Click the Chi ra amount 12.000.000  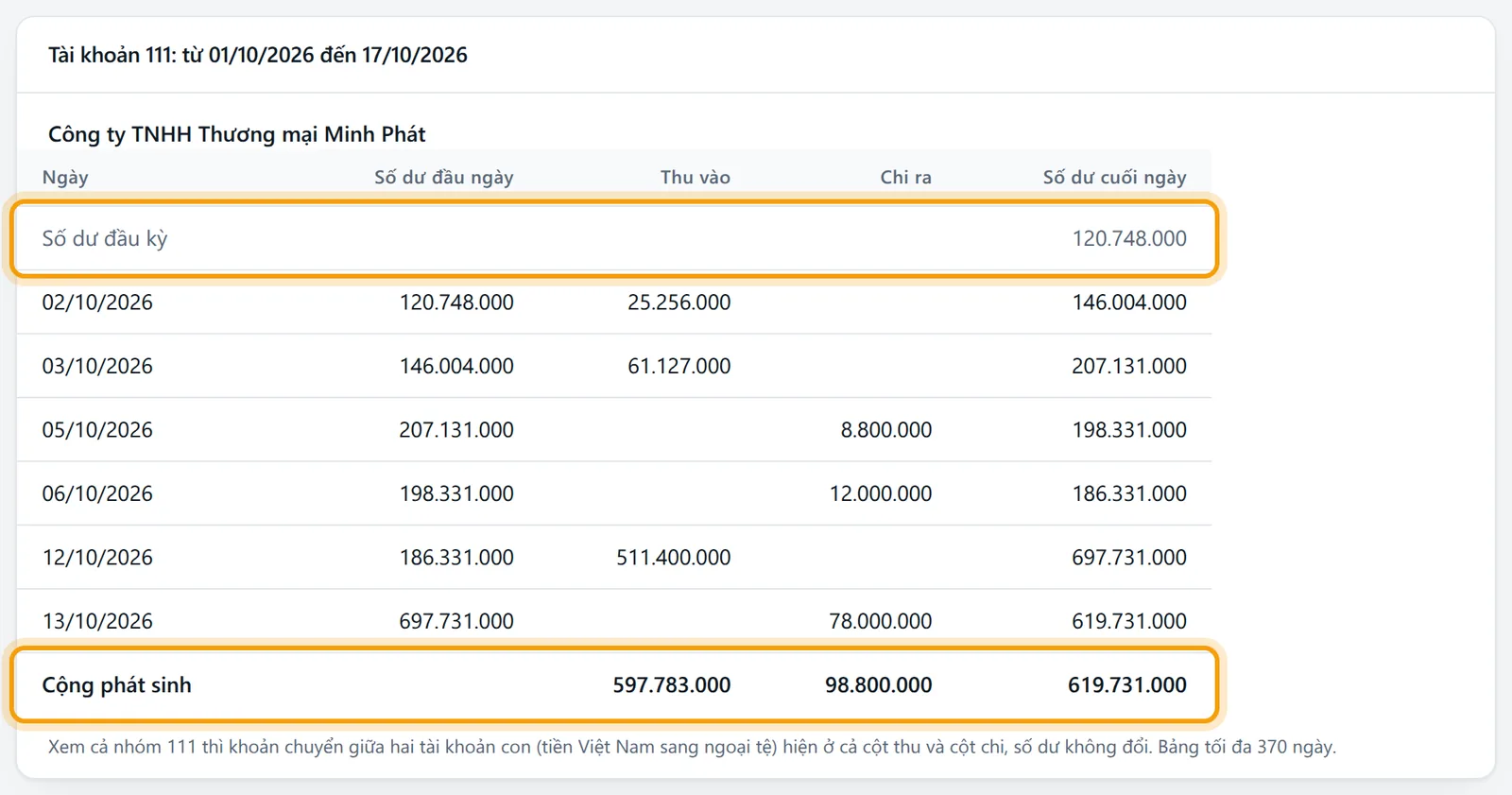[881, 493]
